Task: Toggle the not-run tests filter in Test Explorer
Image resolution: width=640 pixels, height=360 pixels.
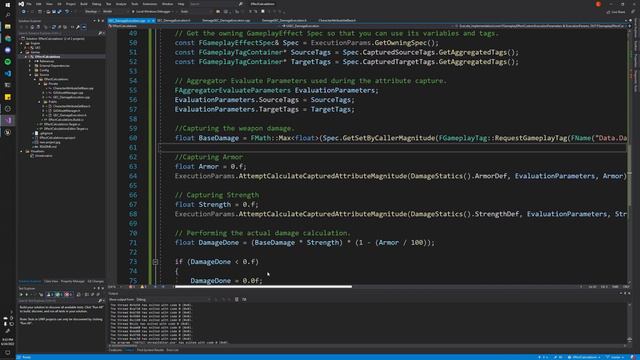Action: (49, 294)
